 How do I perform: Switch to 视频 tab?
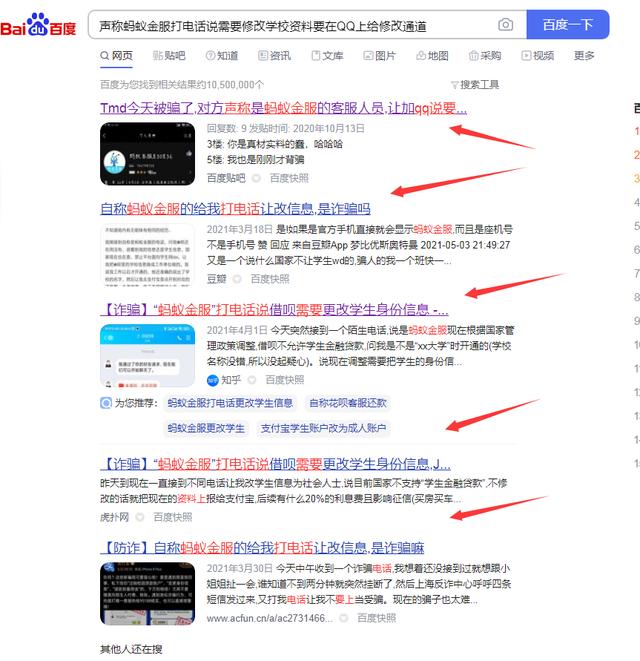pos(538,56)
